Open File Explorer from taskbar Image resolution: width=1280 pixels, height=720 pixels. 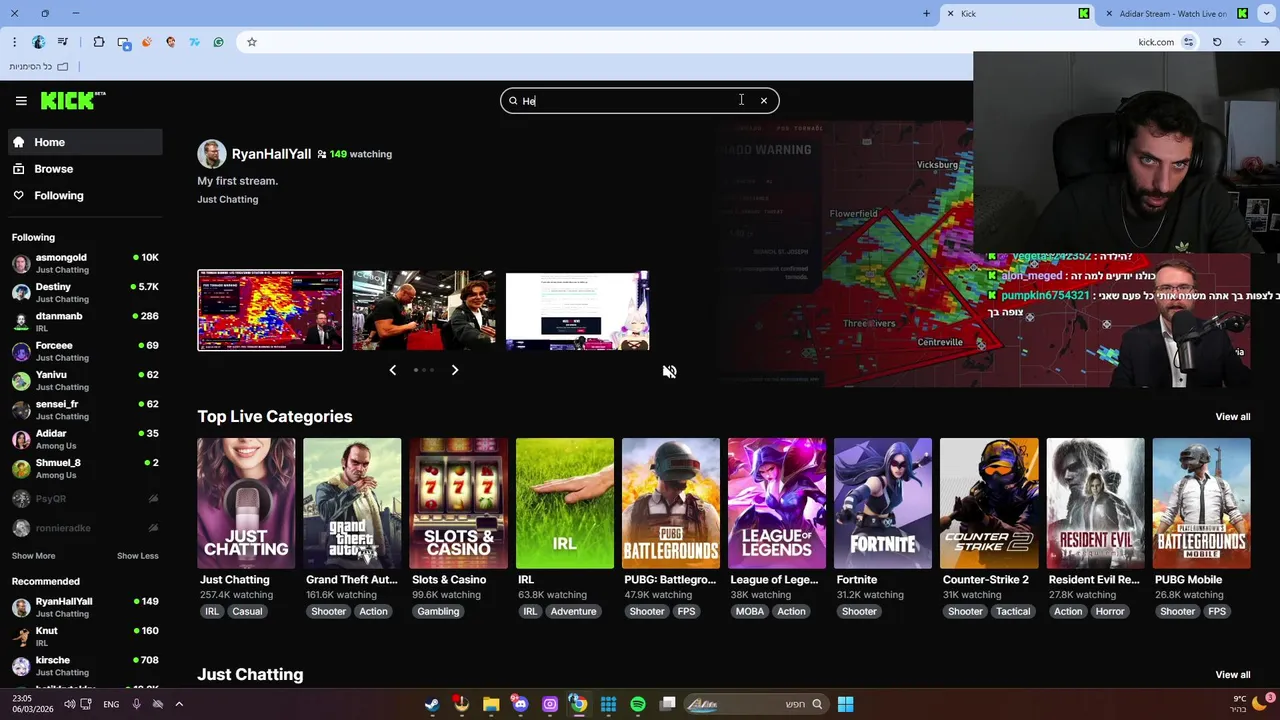[491, 704]
